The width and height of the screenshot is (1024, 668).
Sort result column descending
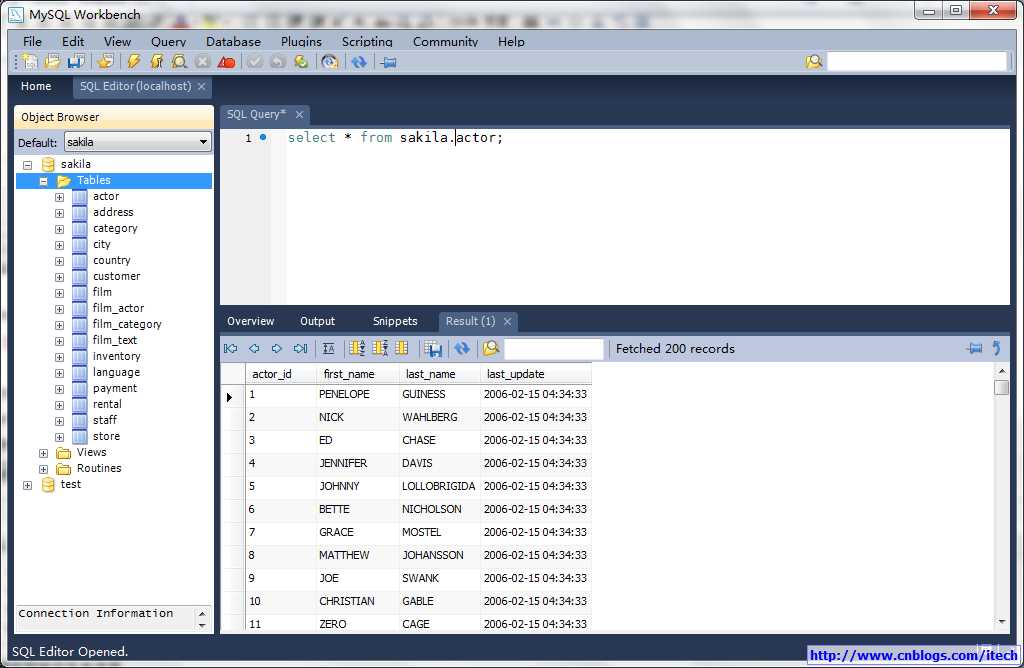(x=380, y=349)
